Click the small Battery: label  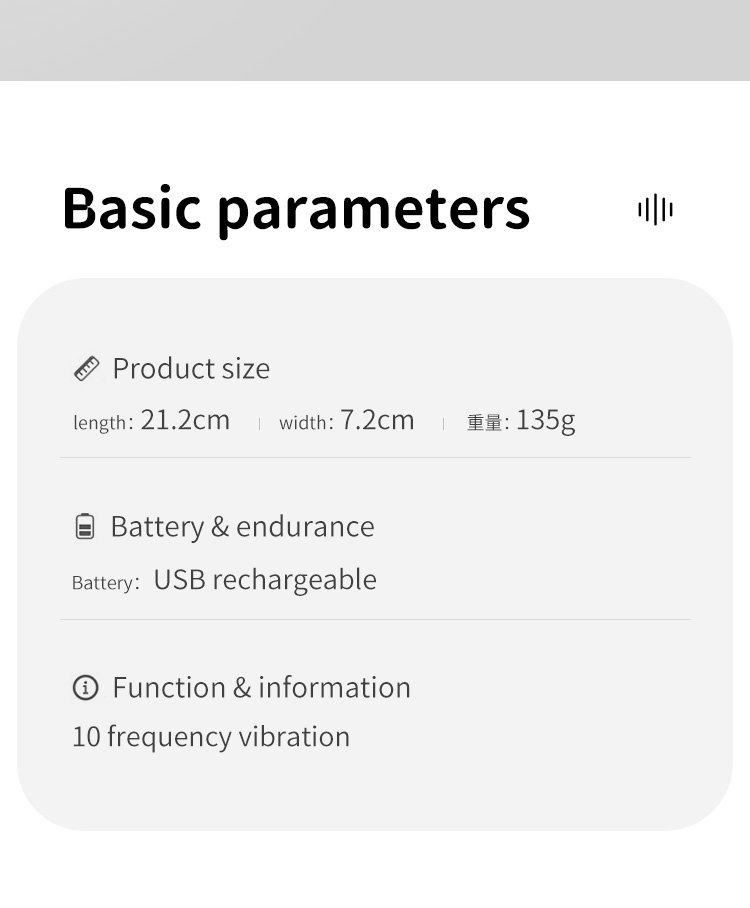pyautogui.click(x=105, y=583)
